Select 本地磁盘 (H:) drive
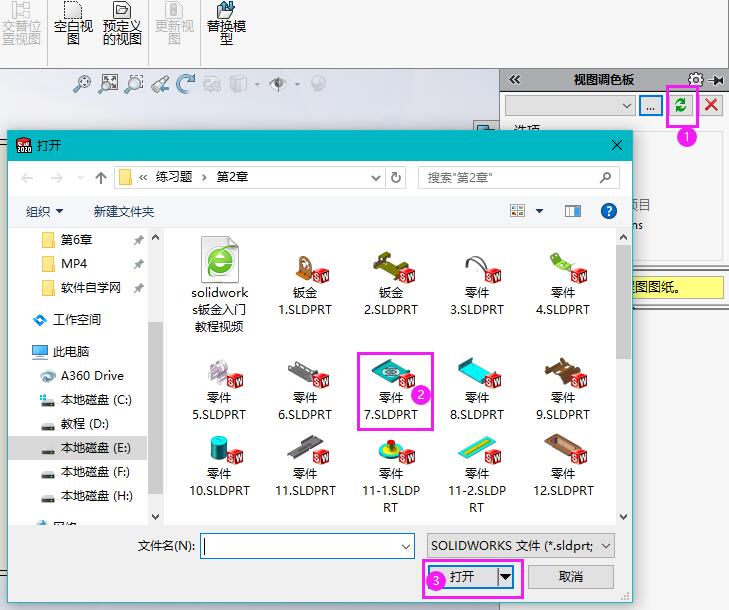Image resolution: width=729 pixels, height=610 pixels. [96, 497]
